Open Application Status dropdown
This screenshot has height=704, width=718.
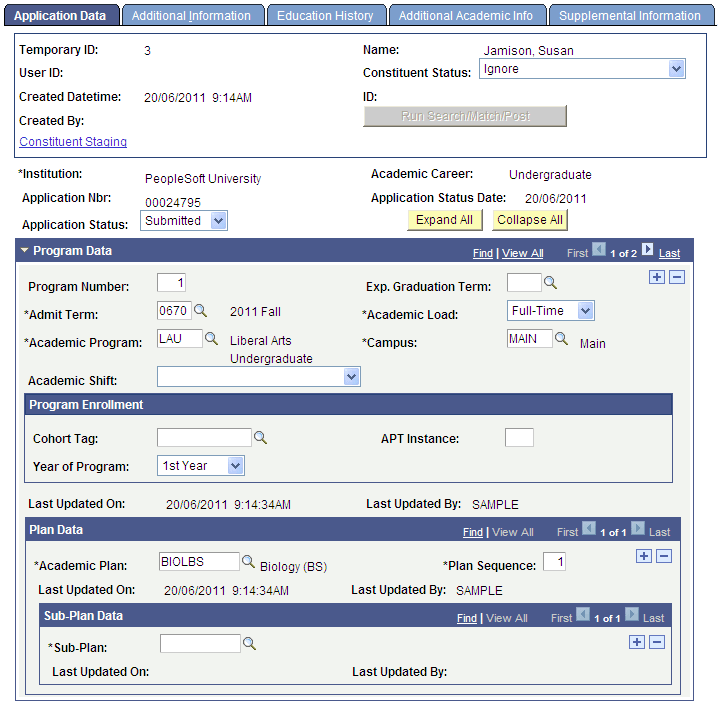click(x=218, y=221)
